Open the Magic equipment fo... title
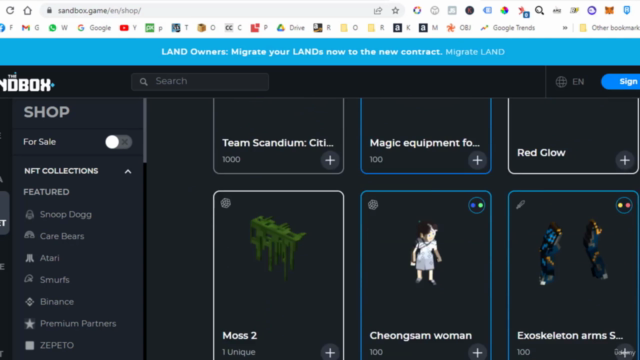 424,143
